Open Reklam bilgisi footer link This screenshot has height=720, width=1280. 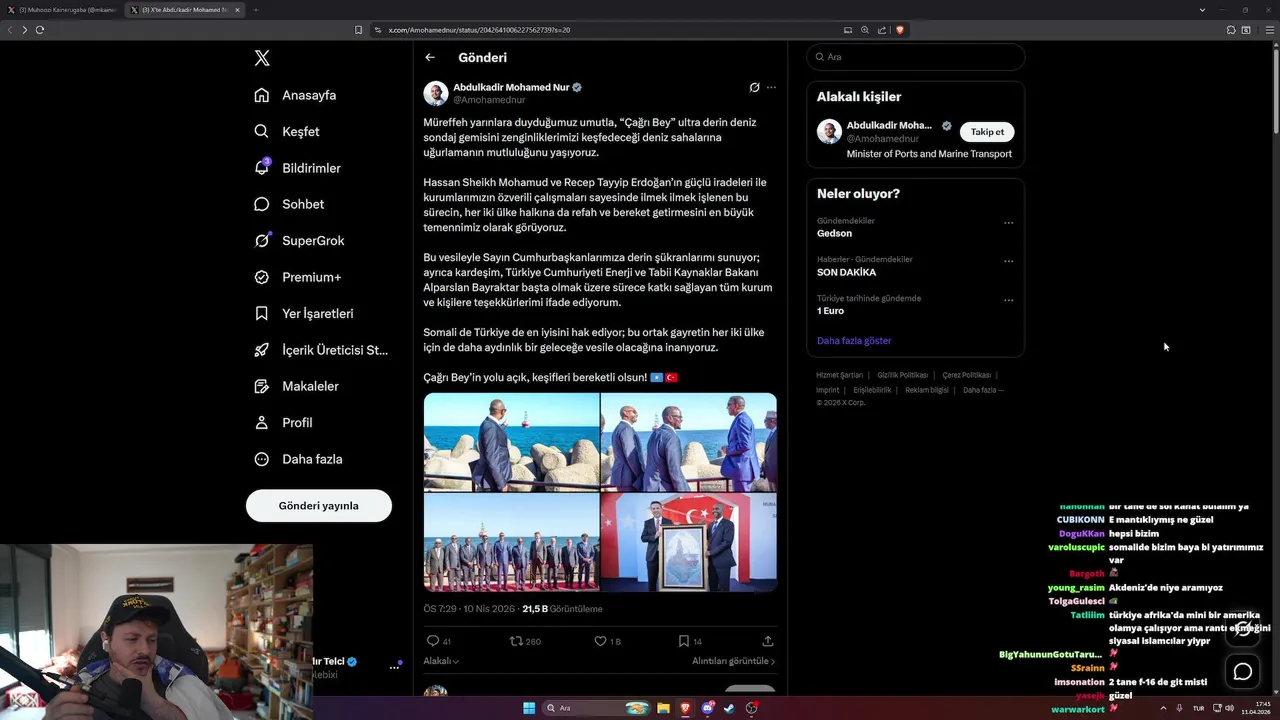click(x=927, y=390)
